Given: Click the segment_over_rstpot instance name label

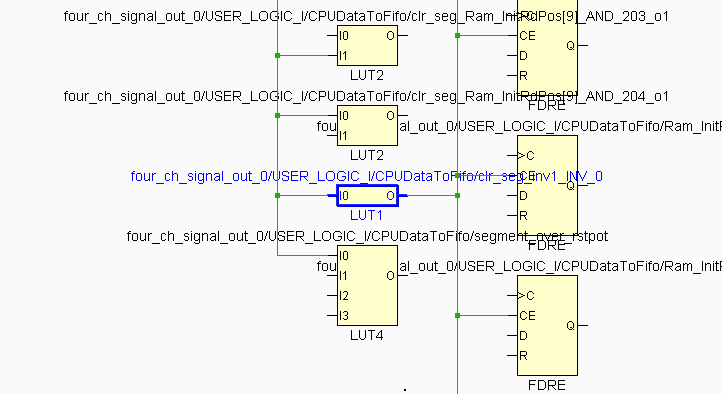Looking at the screenshot, I should click(367, 236).
